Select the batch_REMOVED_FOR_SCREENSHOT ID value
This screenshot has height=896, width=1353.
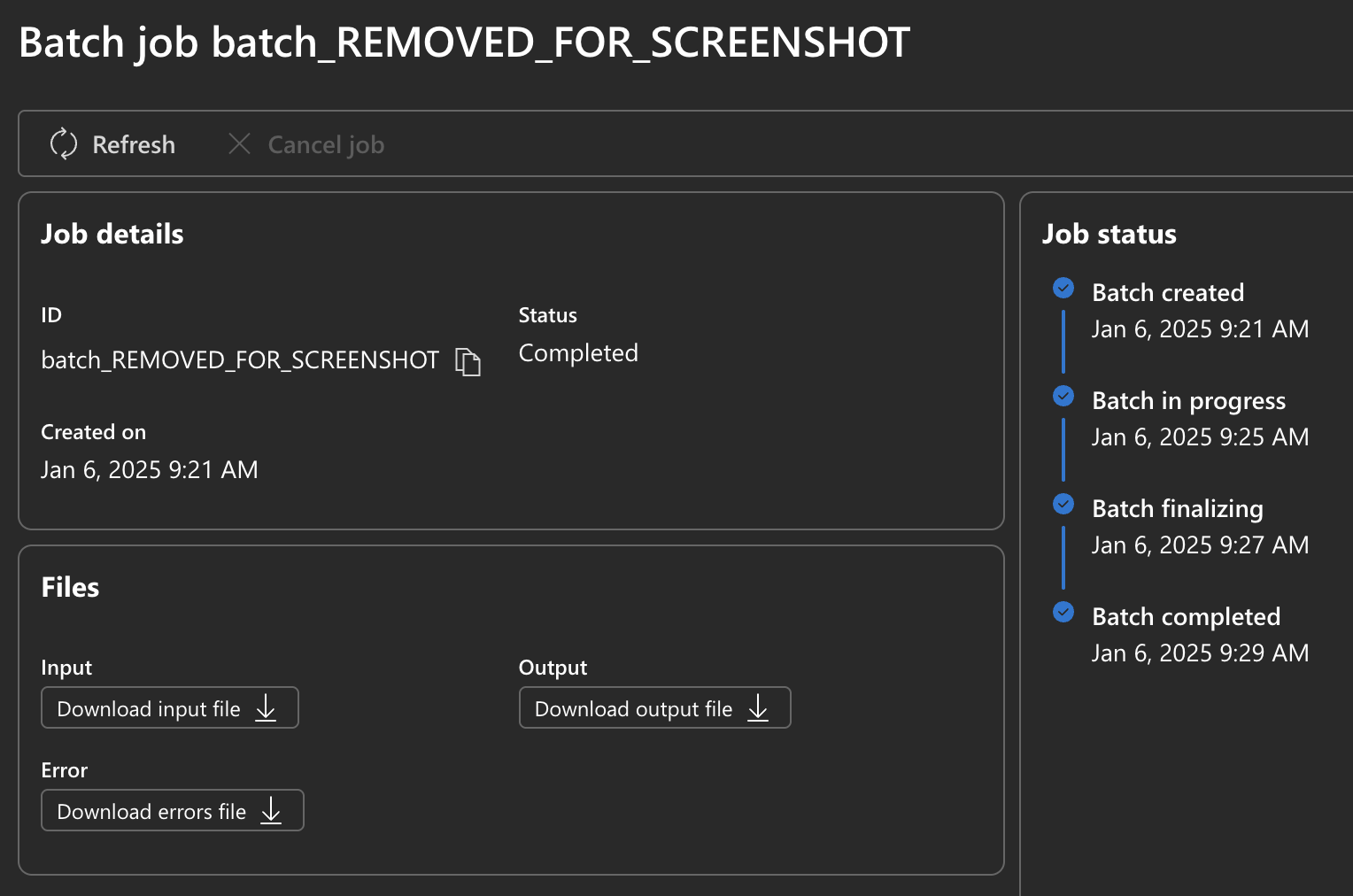coord(240,359)
